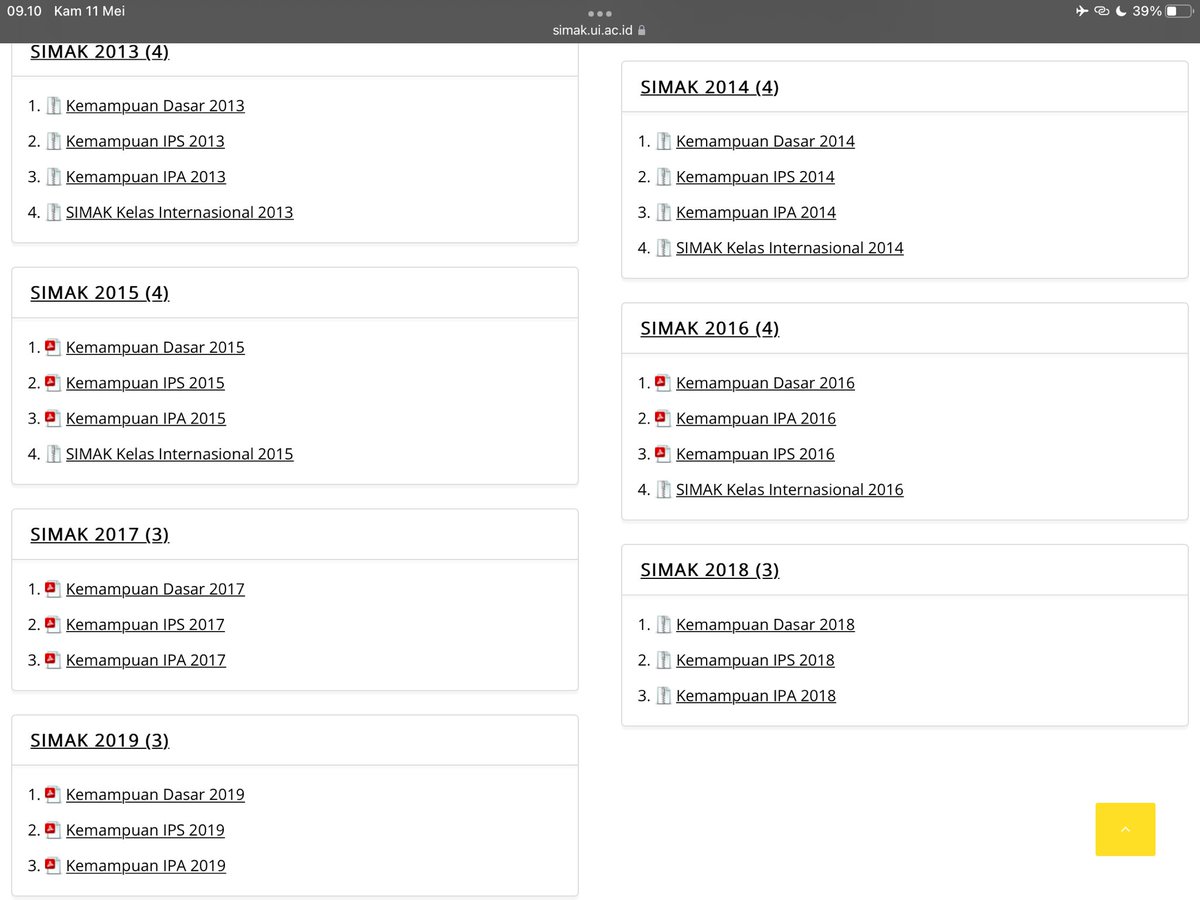
Task: Open Kemampuan IPA 2016 link
Action: pos(756,418)
